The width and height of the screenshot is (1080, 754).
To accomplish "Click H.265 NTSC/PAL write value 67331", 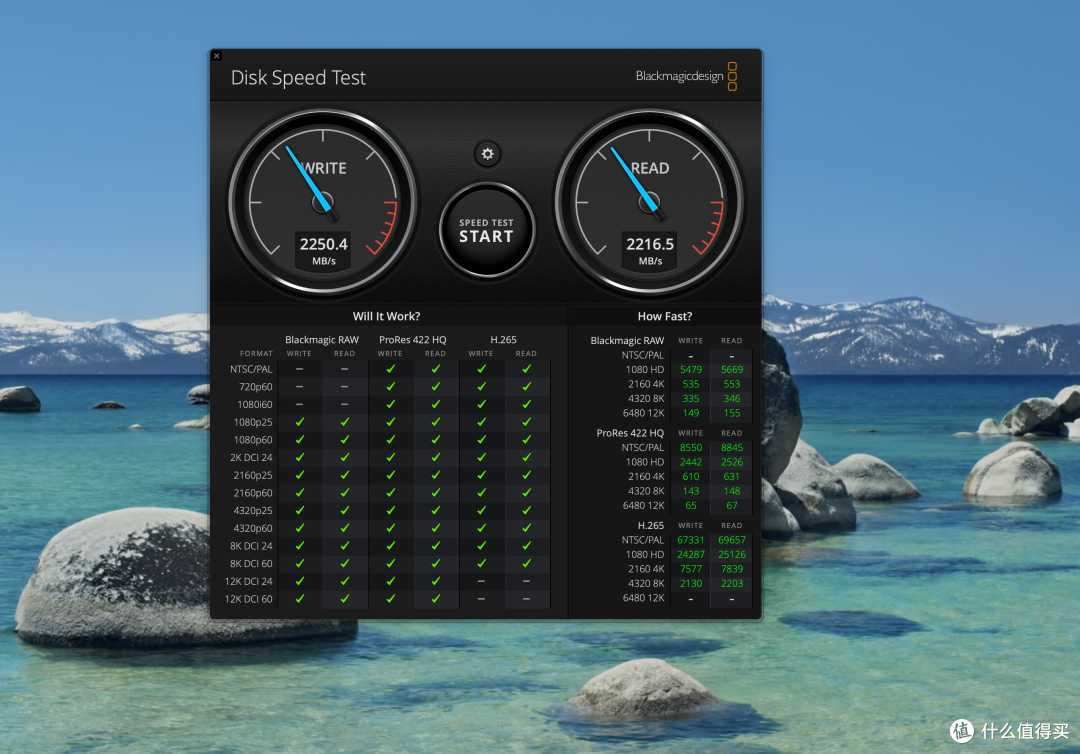I will pyautogui.click(x=691, y=540).
